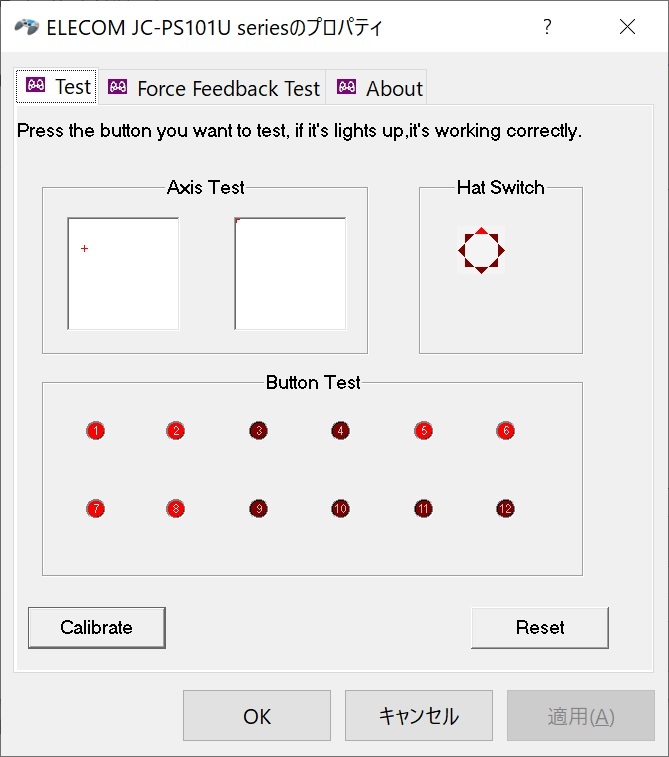
Task: Click button indicator number 9
Action: click(x=259, y=508)
